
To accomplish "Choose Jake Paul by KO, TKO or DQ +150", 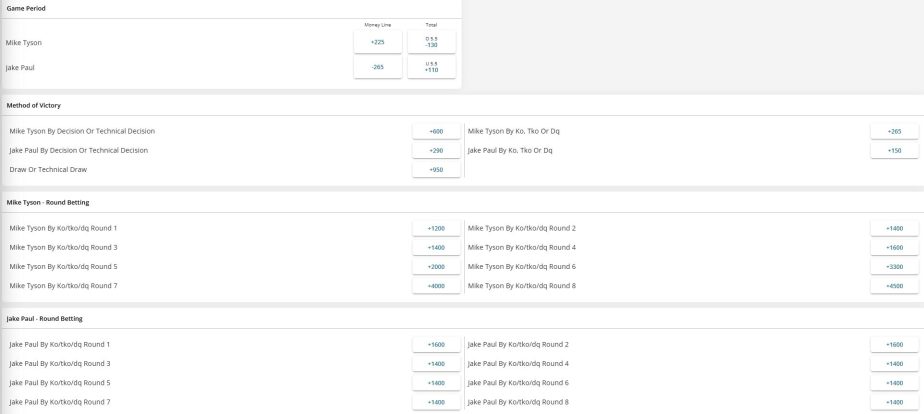I will tap(894, 151).
